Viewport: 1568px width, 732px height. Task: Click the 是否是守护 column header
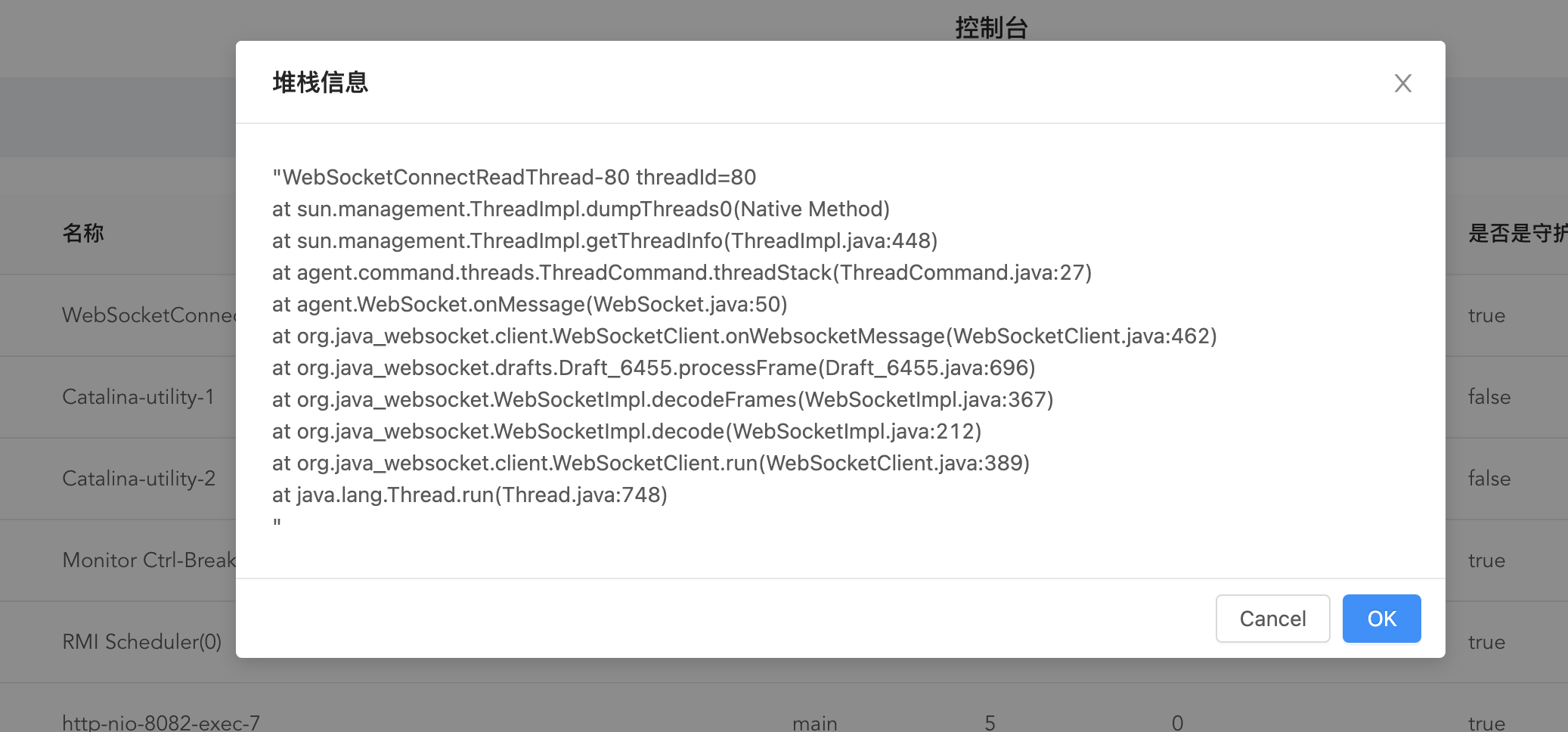coord(1517,233)
